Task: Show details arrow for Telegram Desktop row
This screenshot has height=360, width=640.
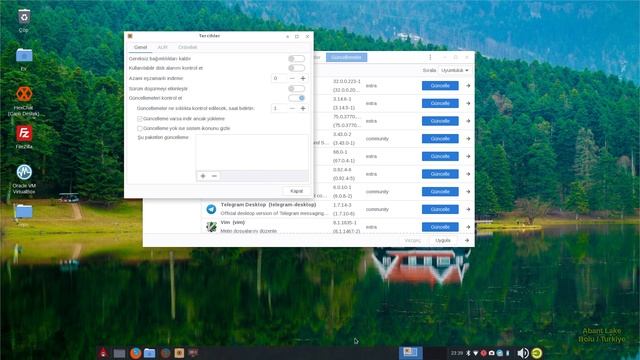Action: point(468,209)
